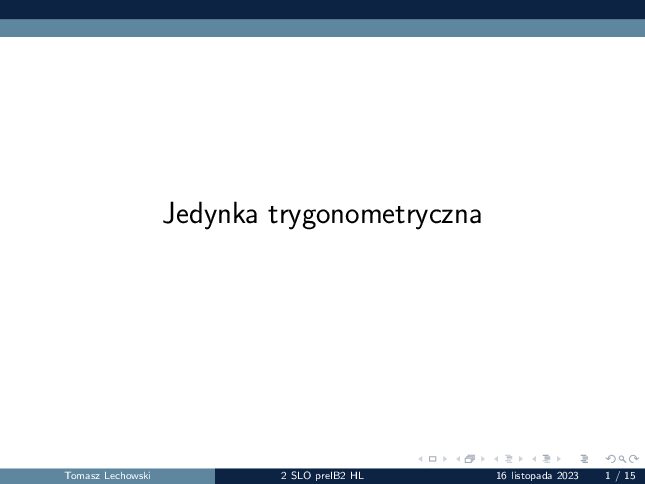Screen dimensions: 645x484
Task: Click the page counter 1 / 15
Action: (x=620, y=476)
